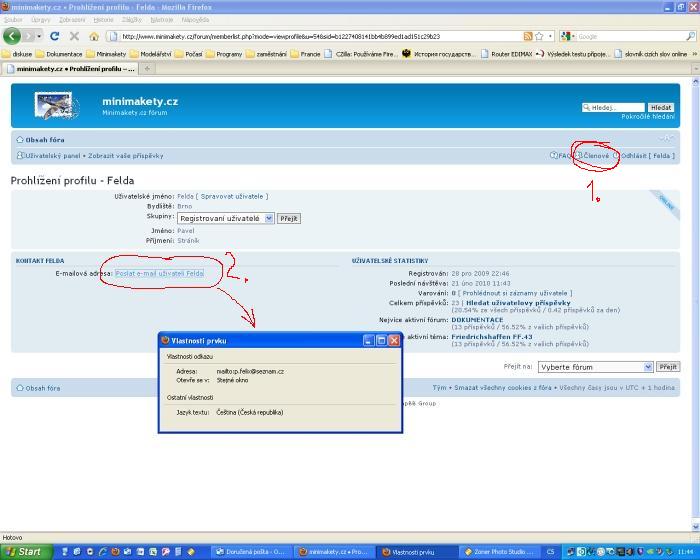The image size is (700, 560).
Task: Expand the 'Vyberte fórum' jump dropdown
Action: [x=595, y=367]
